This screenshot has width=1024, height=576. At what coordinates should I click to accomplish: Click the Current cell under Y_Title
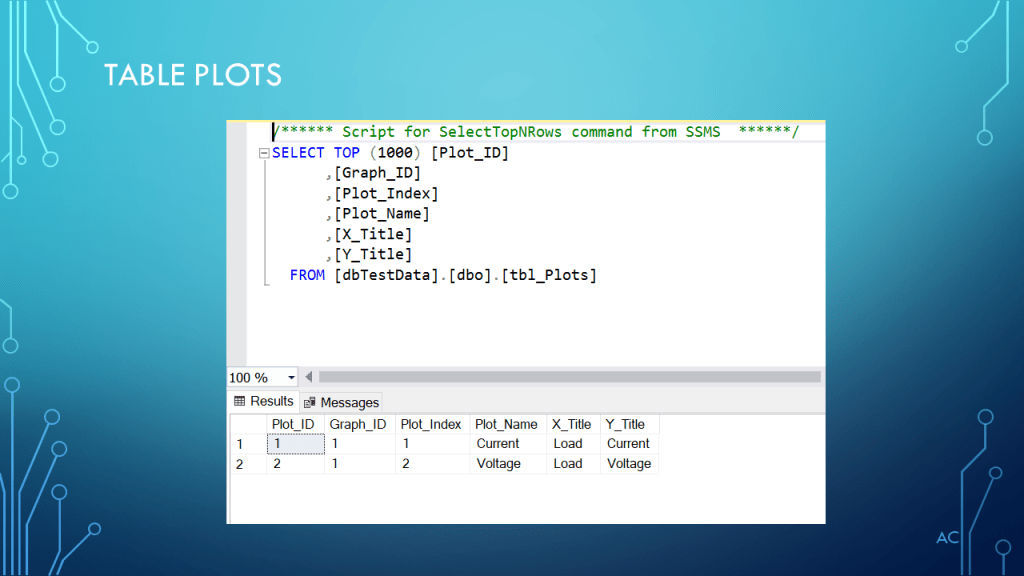(628, 444)
